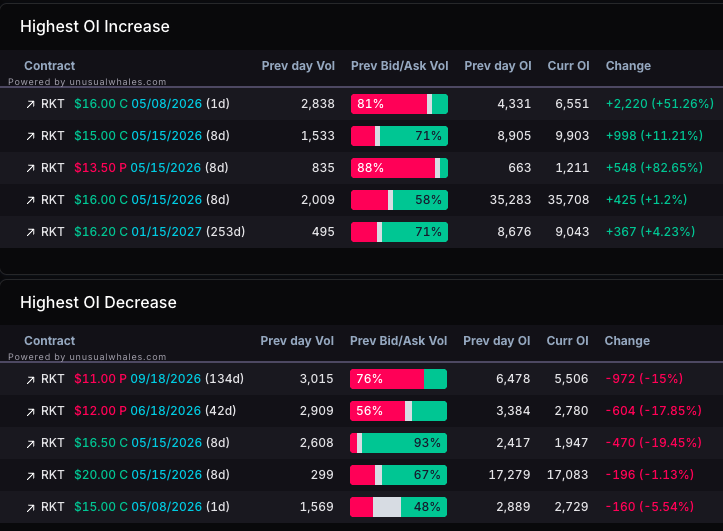Open arrow icon for RKT $16.50 C 05/15/2026
The image size is (723, 531).
pos(30,444)
